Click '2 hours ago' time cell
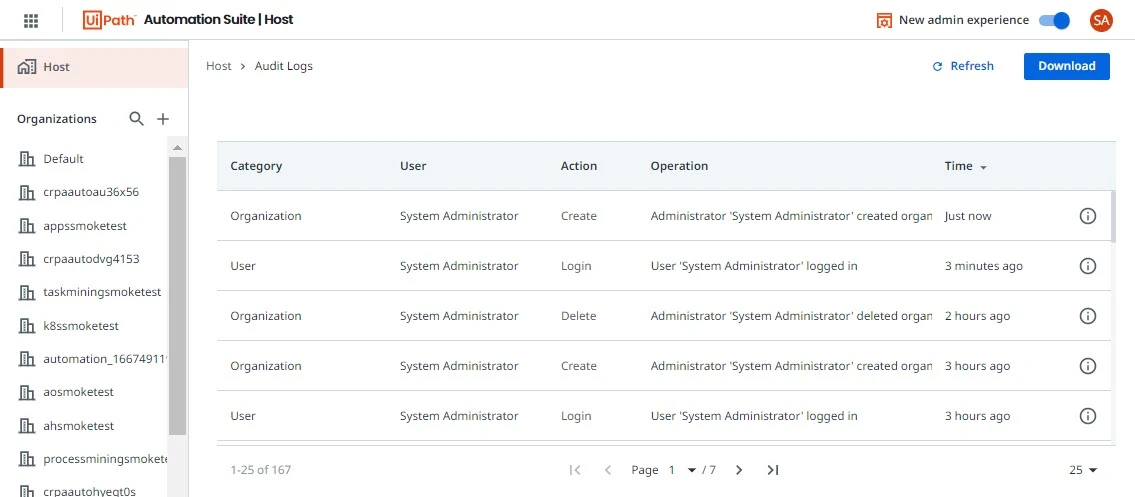 point(977,316)
